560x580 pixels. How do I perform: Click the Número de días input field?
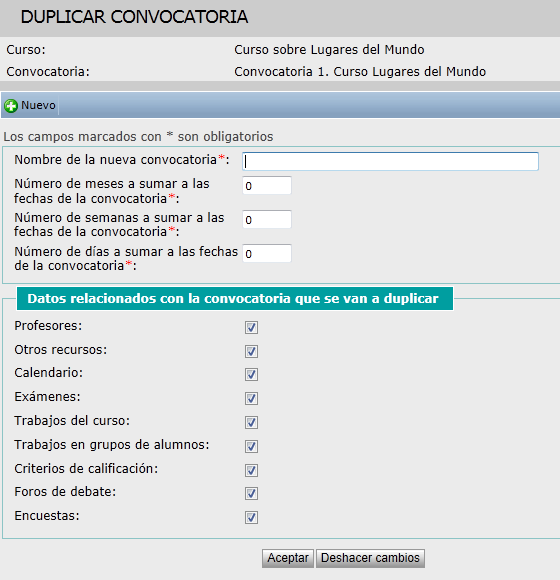[x=267, y=253]
